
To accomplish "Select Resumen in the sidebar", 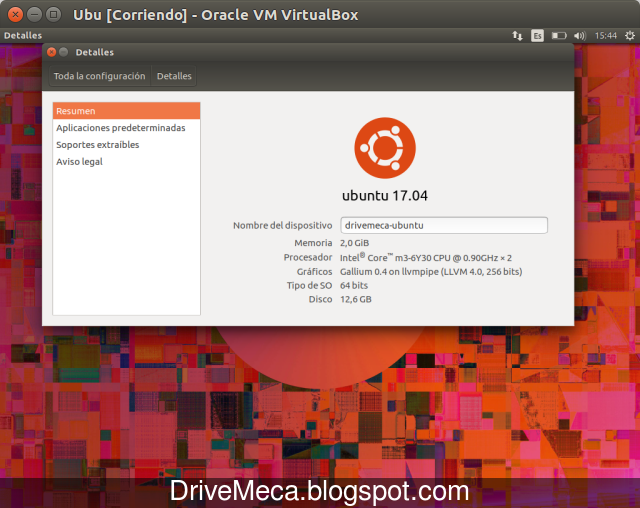I will [127, 111].
